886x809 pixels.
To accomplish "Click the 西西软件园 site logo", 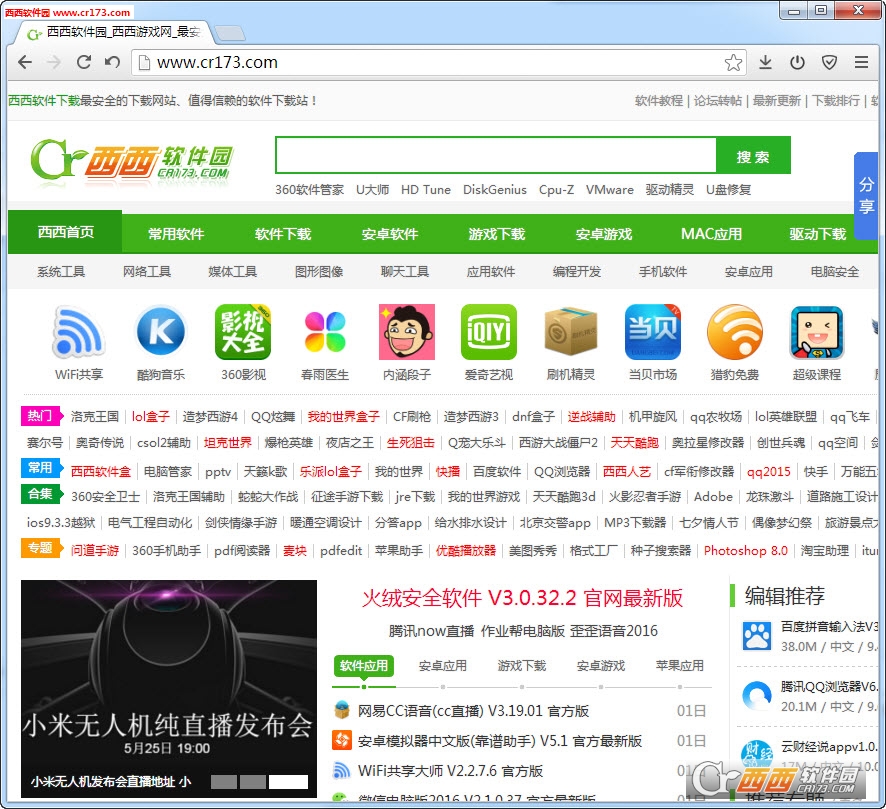I will 131,162.
